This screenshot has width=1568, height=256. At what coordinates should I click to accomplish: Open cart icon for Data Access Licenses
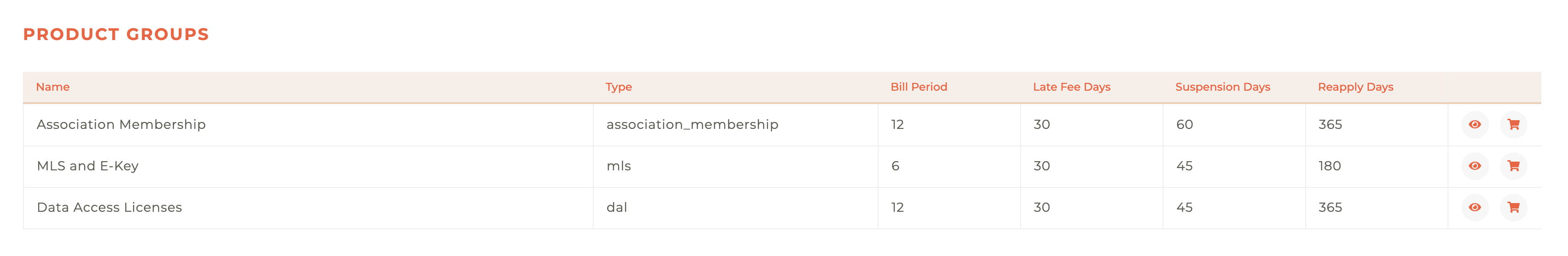(1513, 207)
